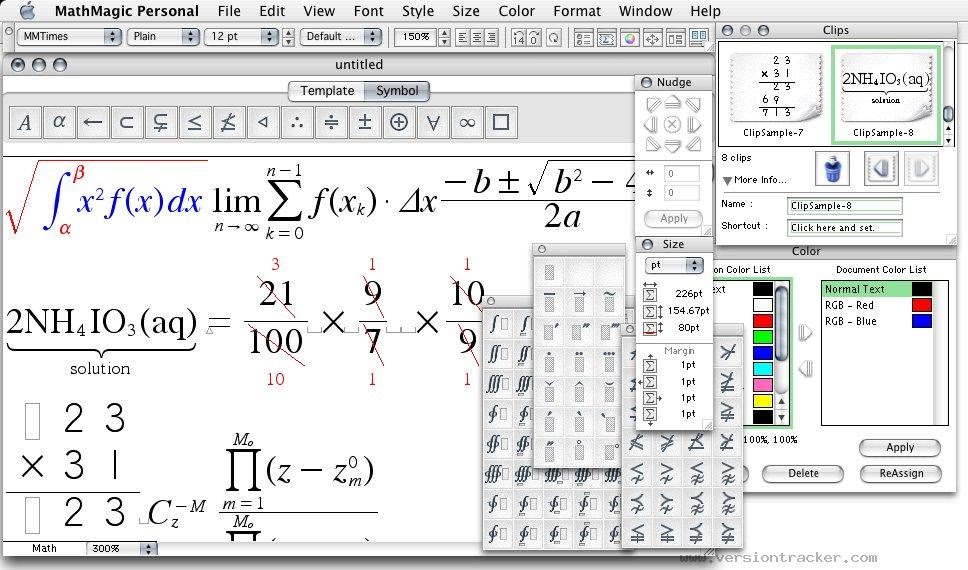968x570 pixels.
Task: Click the right-pointing arrow in Color window
Action: [x=805, y=333]
